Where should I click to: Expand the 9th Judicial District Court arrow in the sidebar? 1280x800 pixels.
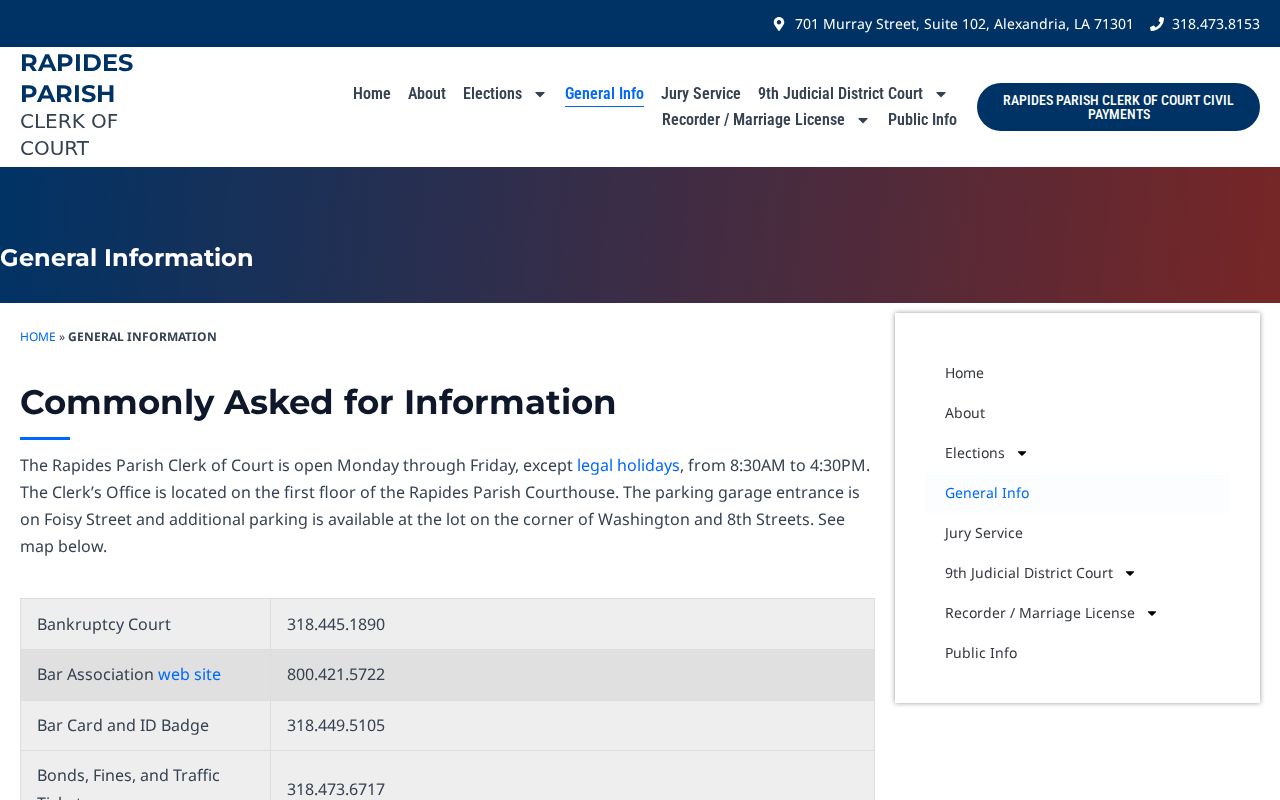click(x=1130, y=573)
